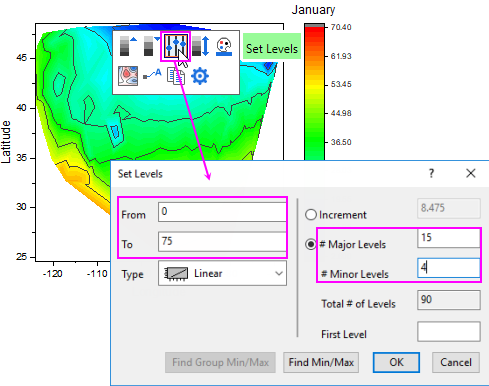Select the Increment radio button
Image resolution: width=489 pixels, height=386 pixels.
[311, 215]
